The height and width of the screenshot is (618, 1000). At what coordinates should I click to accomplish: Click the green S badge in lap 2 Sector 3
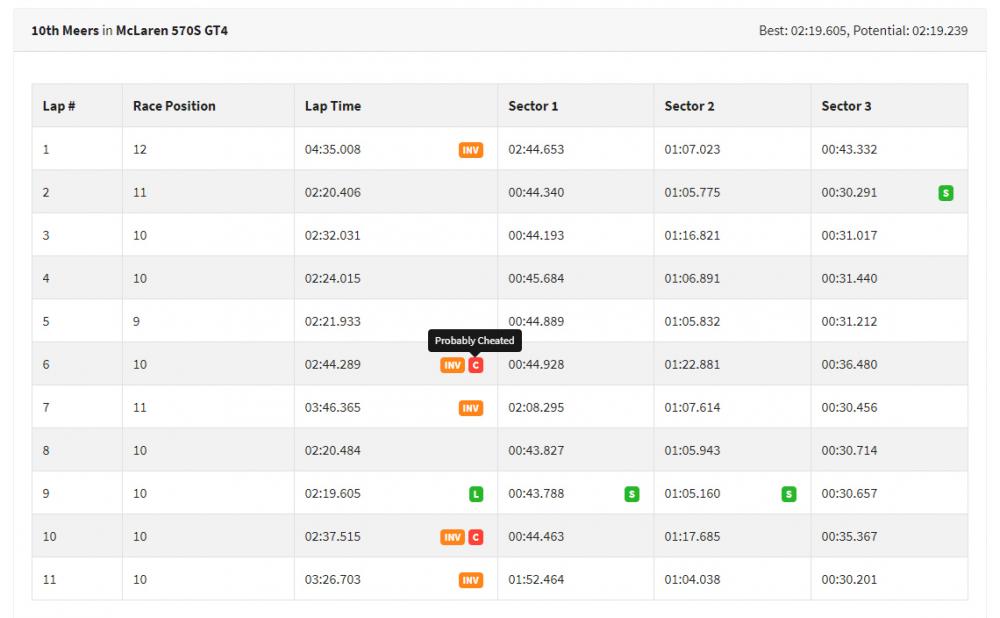click(945, 193)
